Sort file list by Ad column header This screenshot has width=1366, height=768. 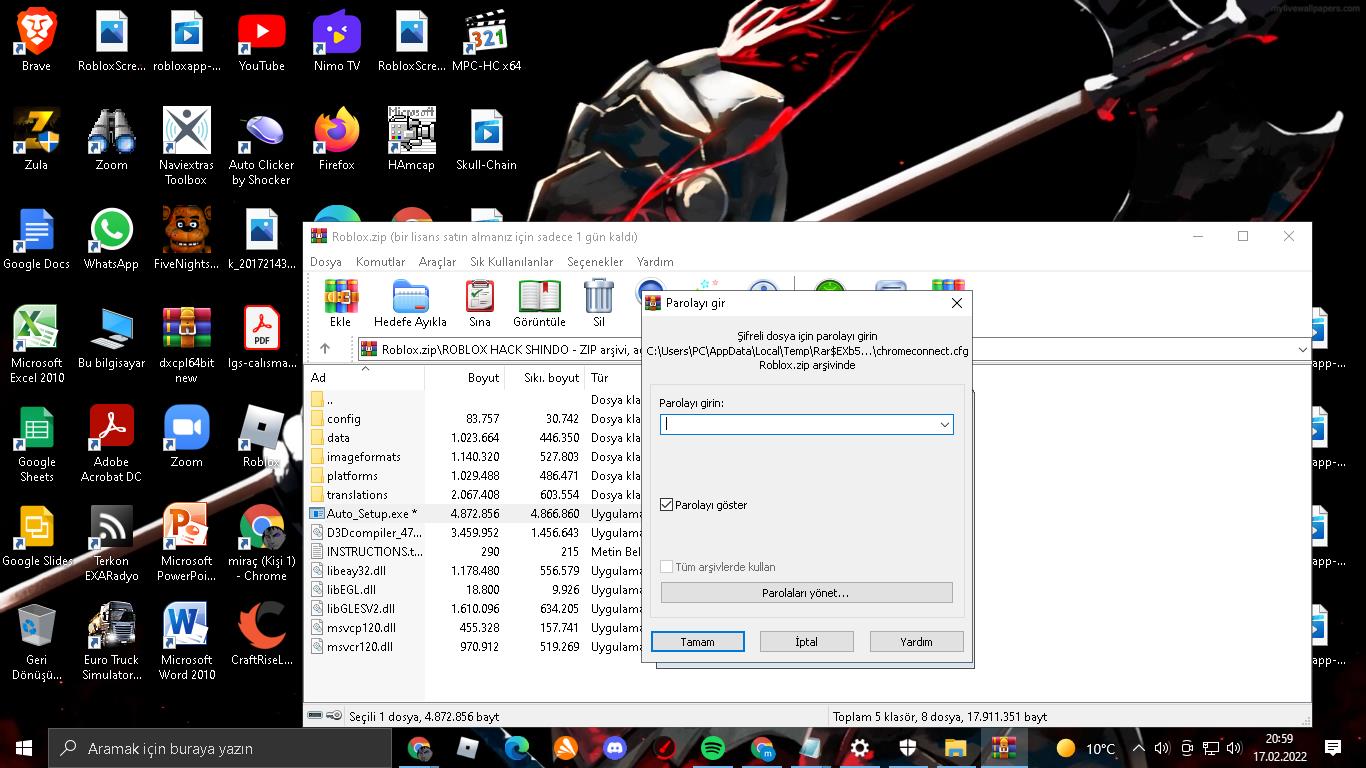pyautogui.click(x=319, y=378)
